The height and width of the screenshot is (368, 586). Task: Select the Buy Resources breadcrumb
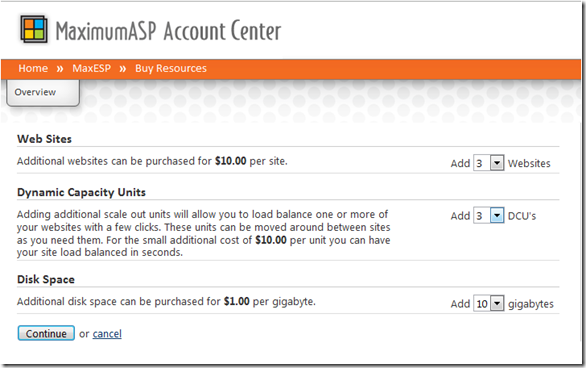click(171, 69)
